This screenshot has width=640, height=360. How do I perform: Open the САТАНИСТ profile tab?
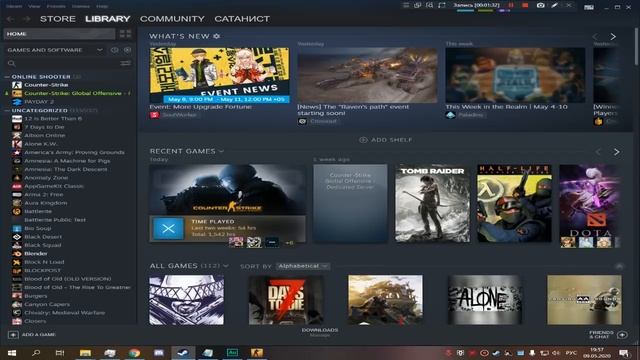(242, 19)
